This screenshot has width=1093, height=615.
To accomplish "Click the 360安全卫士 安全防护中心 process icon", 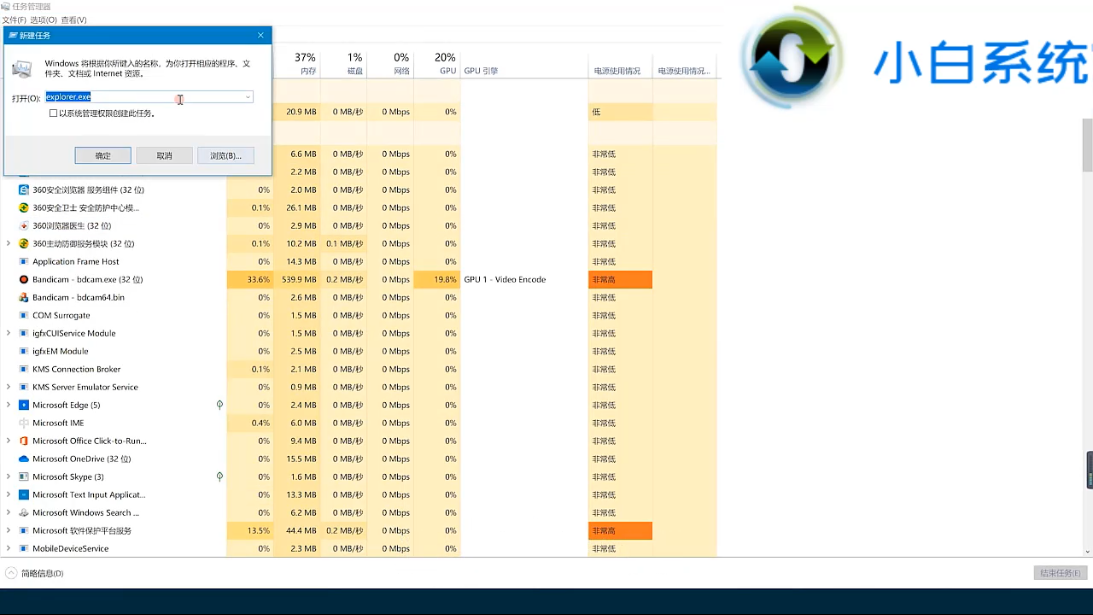I will (24, 208).
